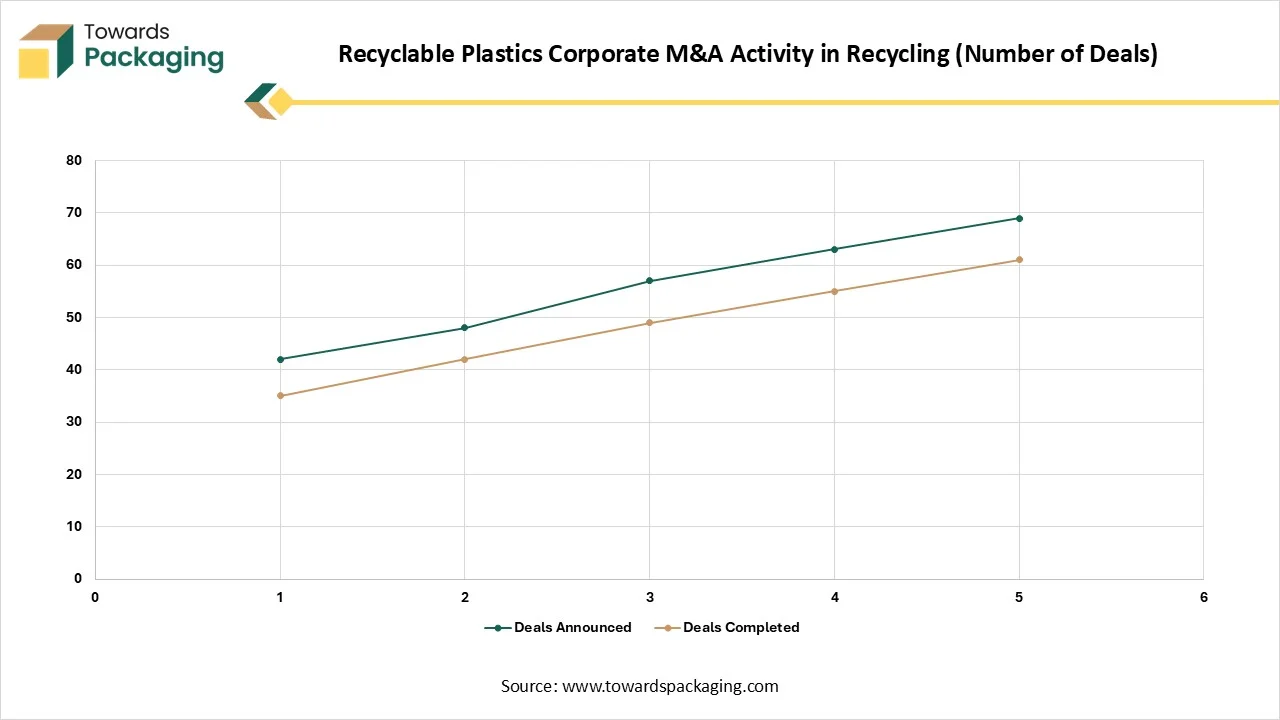Toggle the Deals Completed legend label
The image size is (1280, 720).
pyautogui.click(x=741, y=628)
